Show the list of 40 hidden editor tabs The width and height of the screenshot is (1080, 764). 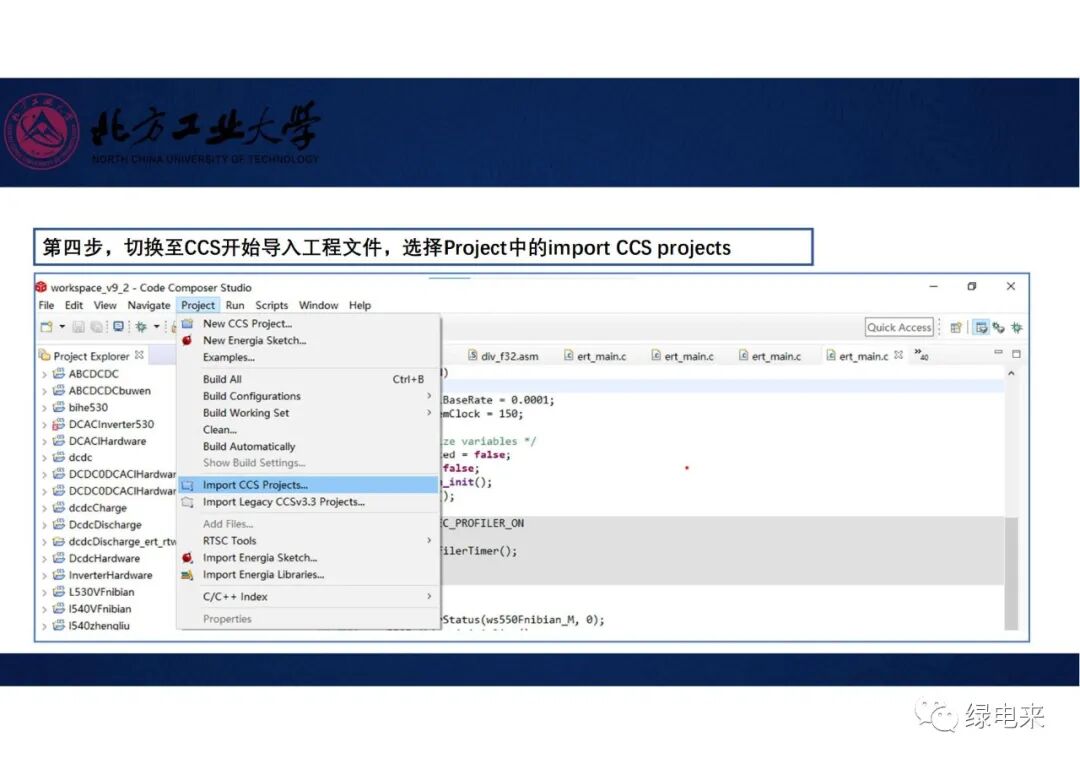pos(922,354)
